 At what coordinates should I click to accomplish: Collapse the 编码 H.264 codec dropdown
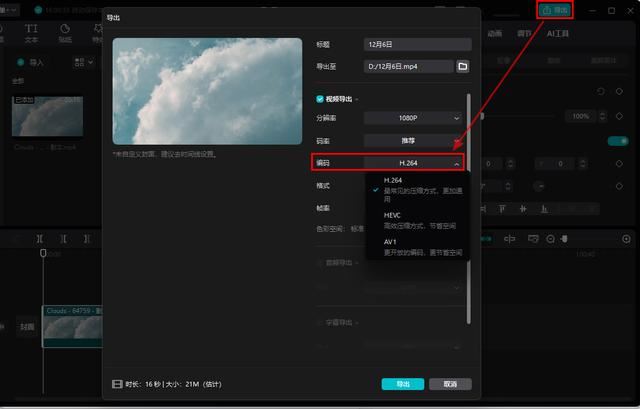(x=416, y=162)
